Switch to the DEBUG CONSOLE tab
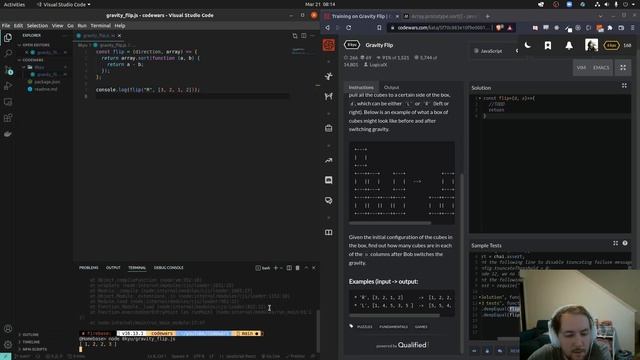 (x=169, y=268)
